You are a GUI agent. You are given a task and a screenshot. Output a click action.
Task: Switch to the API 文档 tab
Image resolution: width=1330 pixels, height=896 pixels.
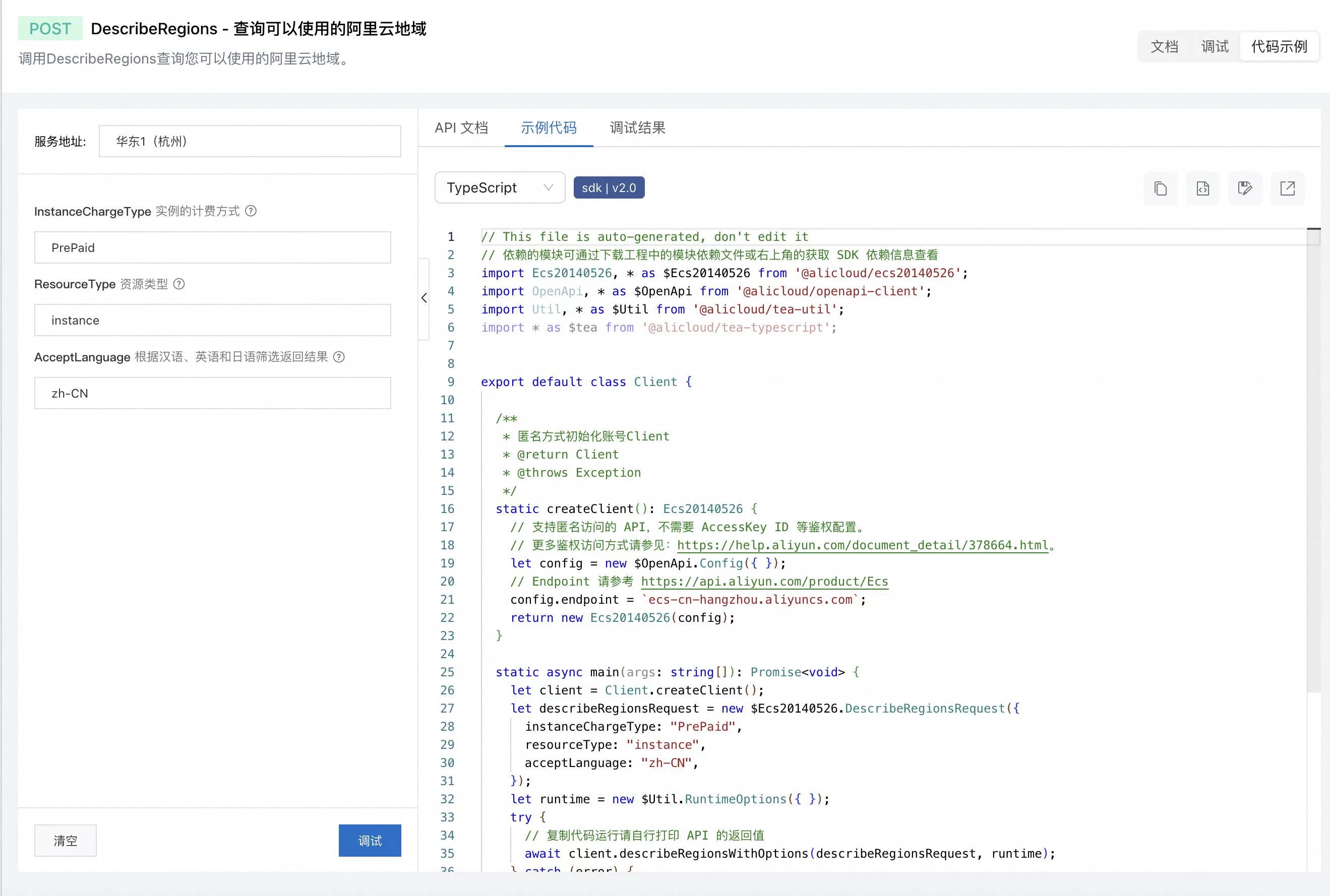pos(461,127)
